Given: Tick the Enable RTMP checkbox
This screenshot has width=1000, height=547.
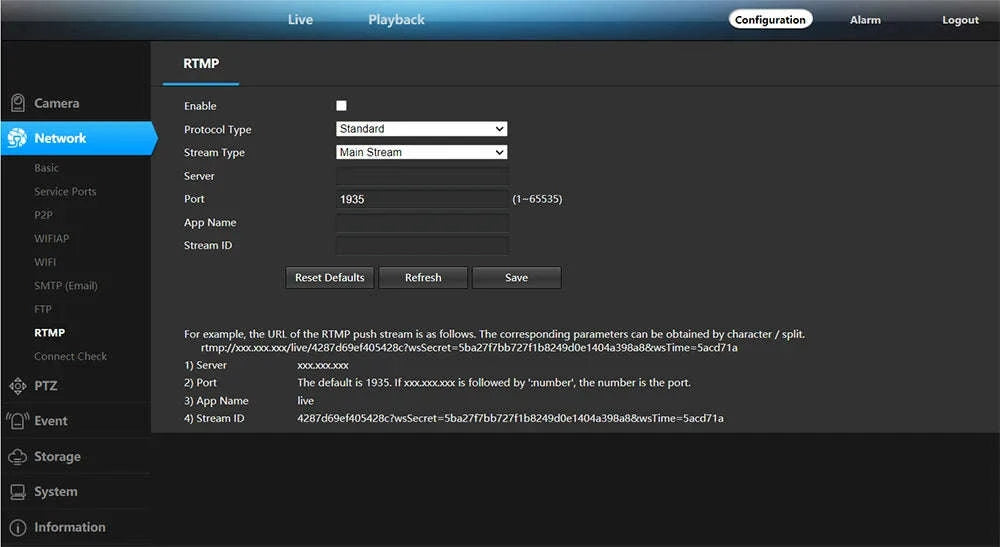Looking at the screenshot, I should [x=341, y=106].
